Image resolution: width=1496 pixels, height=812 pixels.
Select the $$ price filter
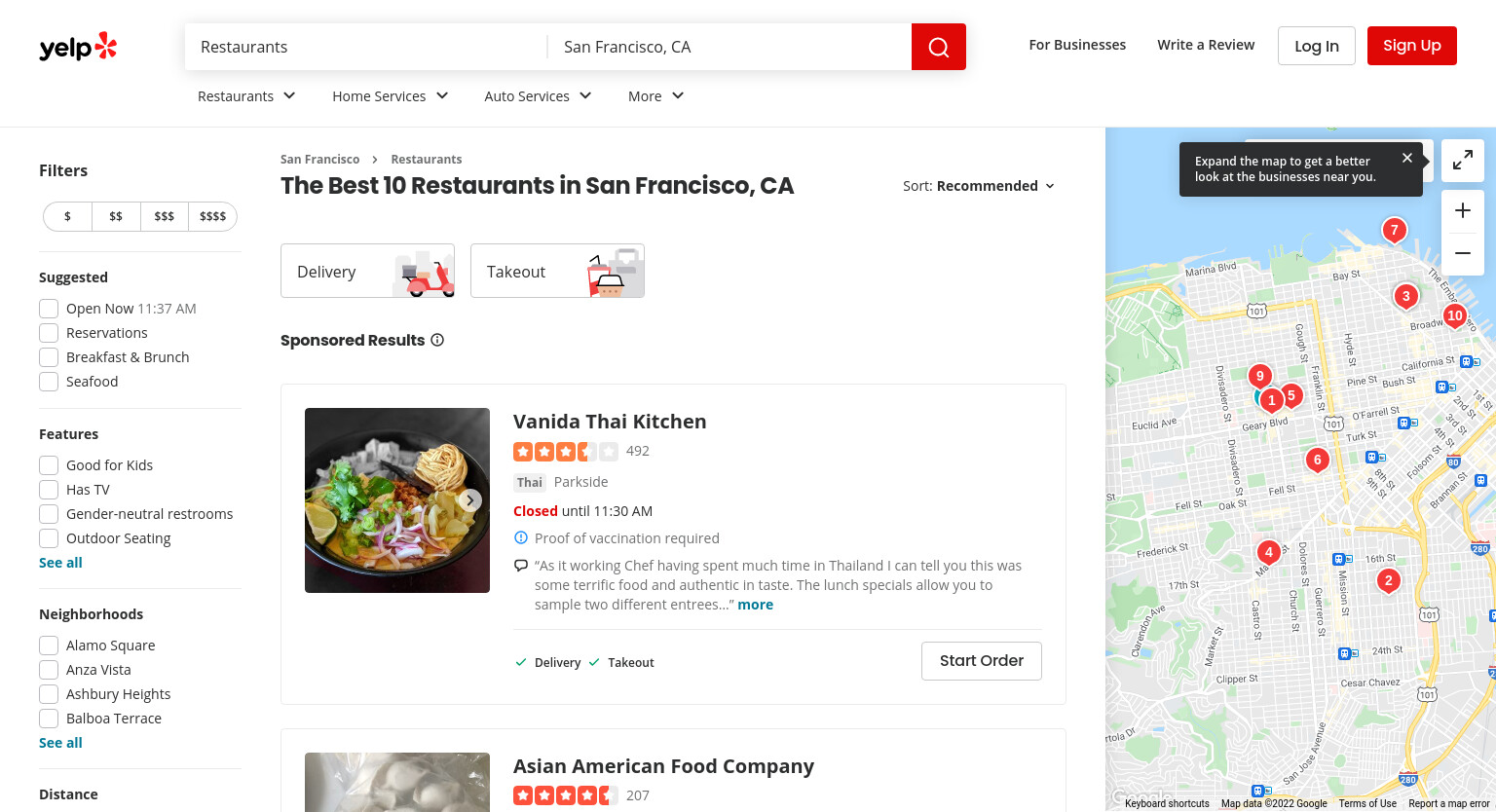coord(116,216)
